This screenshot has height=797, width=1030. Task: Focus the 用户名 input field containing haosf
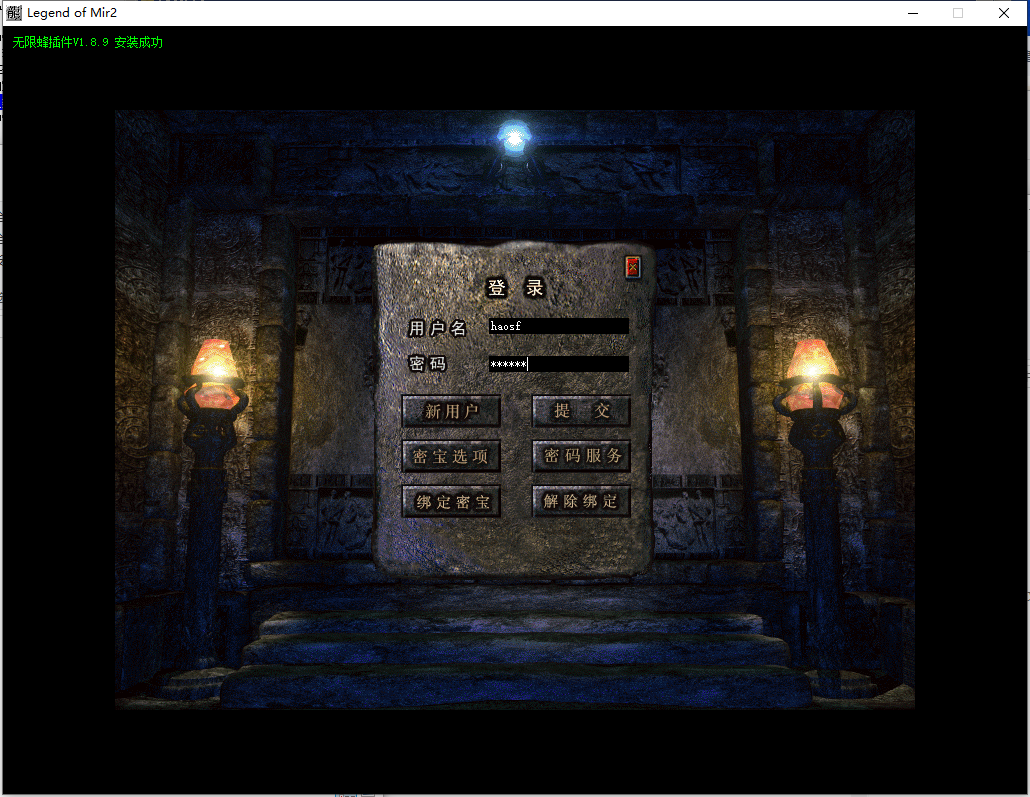pos(558,326)
